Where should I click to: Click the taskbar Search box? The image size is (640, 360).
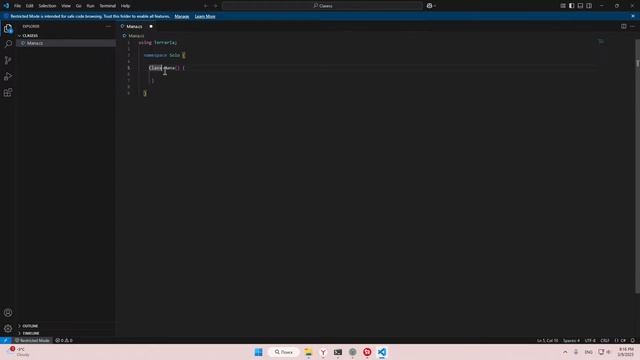coord(284,352)
